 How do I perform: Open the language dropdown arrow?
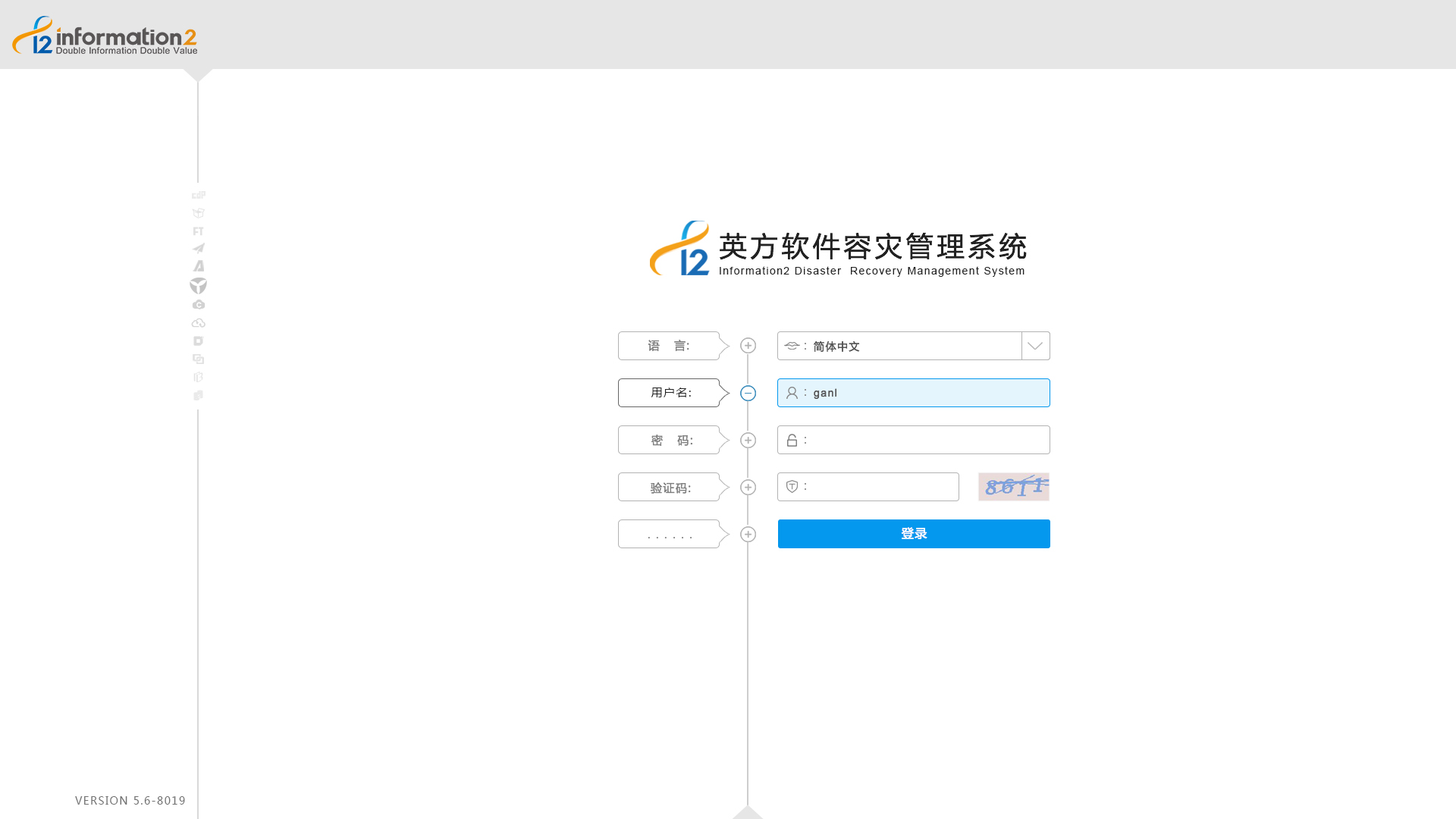(x=1035, y=346)
